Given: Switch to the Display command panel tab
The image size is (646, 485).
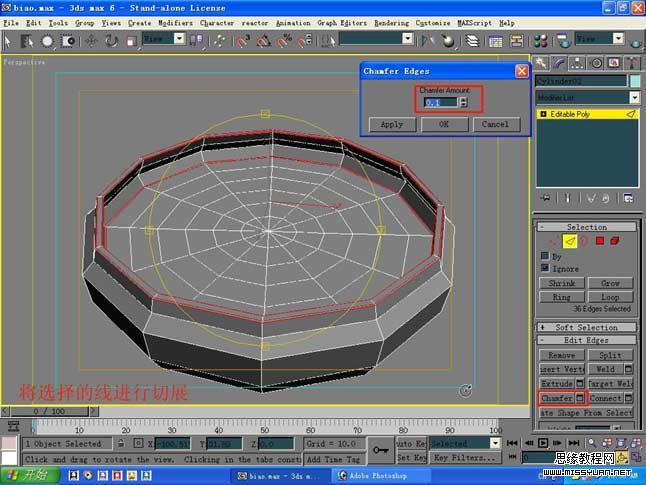Looking at the screenshot, I should coord(614,63).
